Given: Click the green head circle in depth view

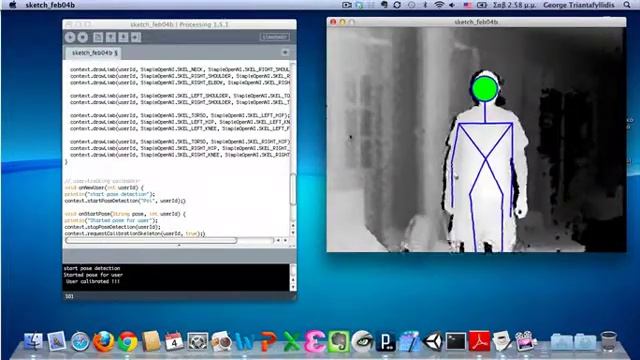Looking at the screenshot, I should 485,89.
